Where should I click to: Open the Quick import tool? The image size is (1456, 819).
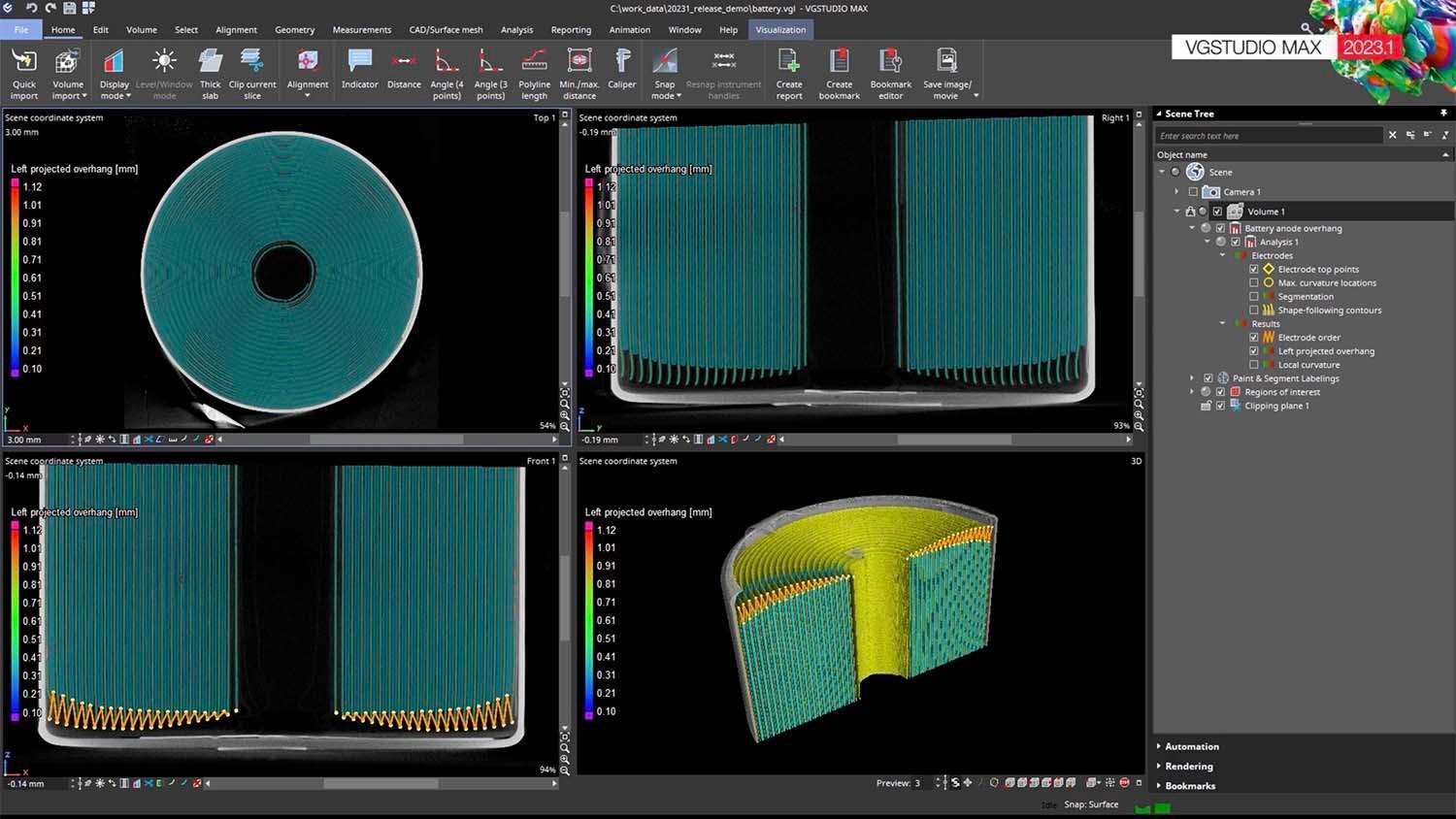tap(24, 74)
